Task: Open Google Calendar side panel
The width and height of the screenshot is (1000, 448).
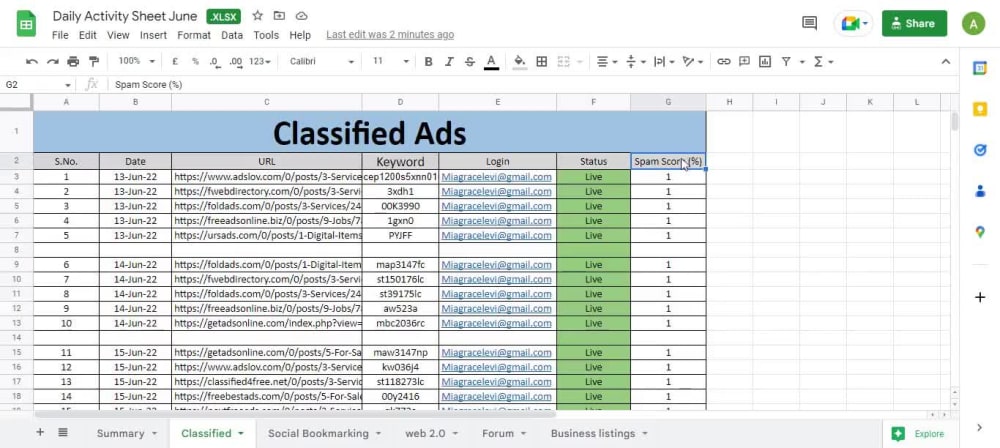Action: click(x=980, y=68)
